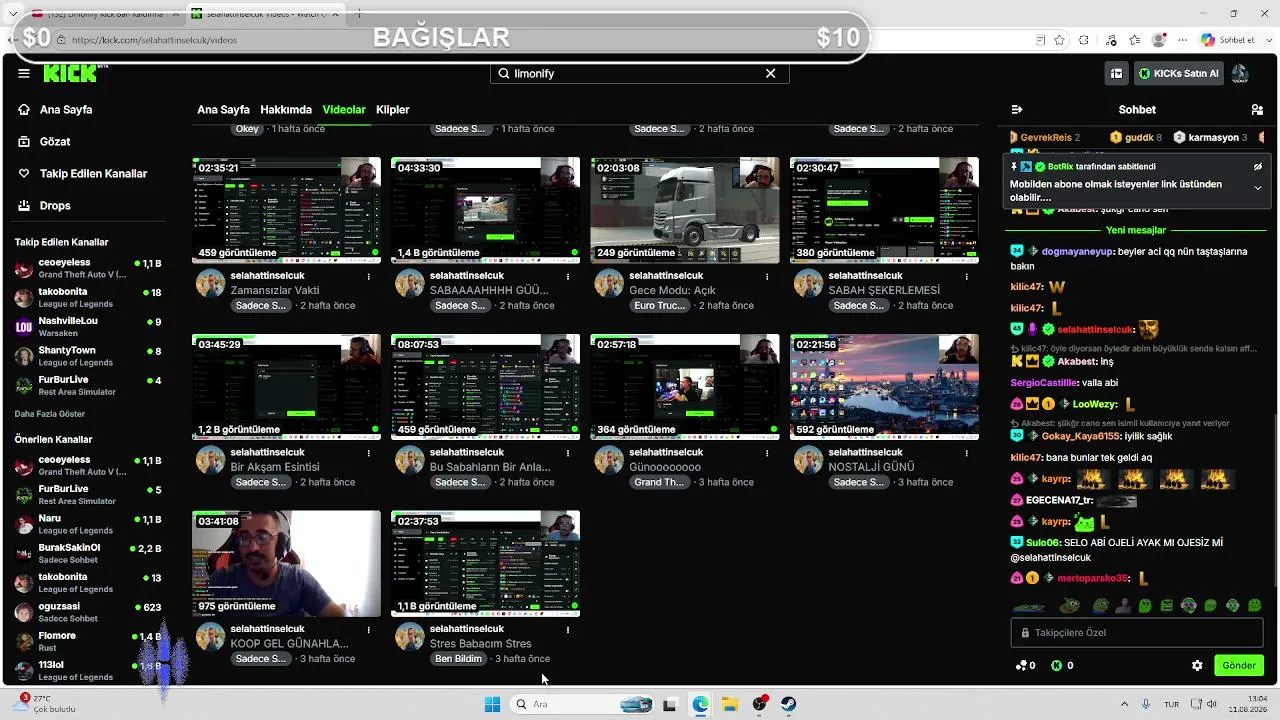Open Naru recommended channel

(88, 524)
